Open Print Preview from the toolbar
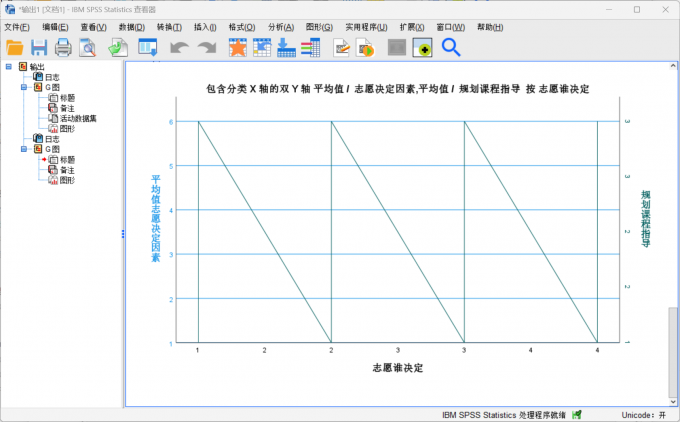This screenshot has height=422, width=680. pyautogui.click(x=88, y=47)
